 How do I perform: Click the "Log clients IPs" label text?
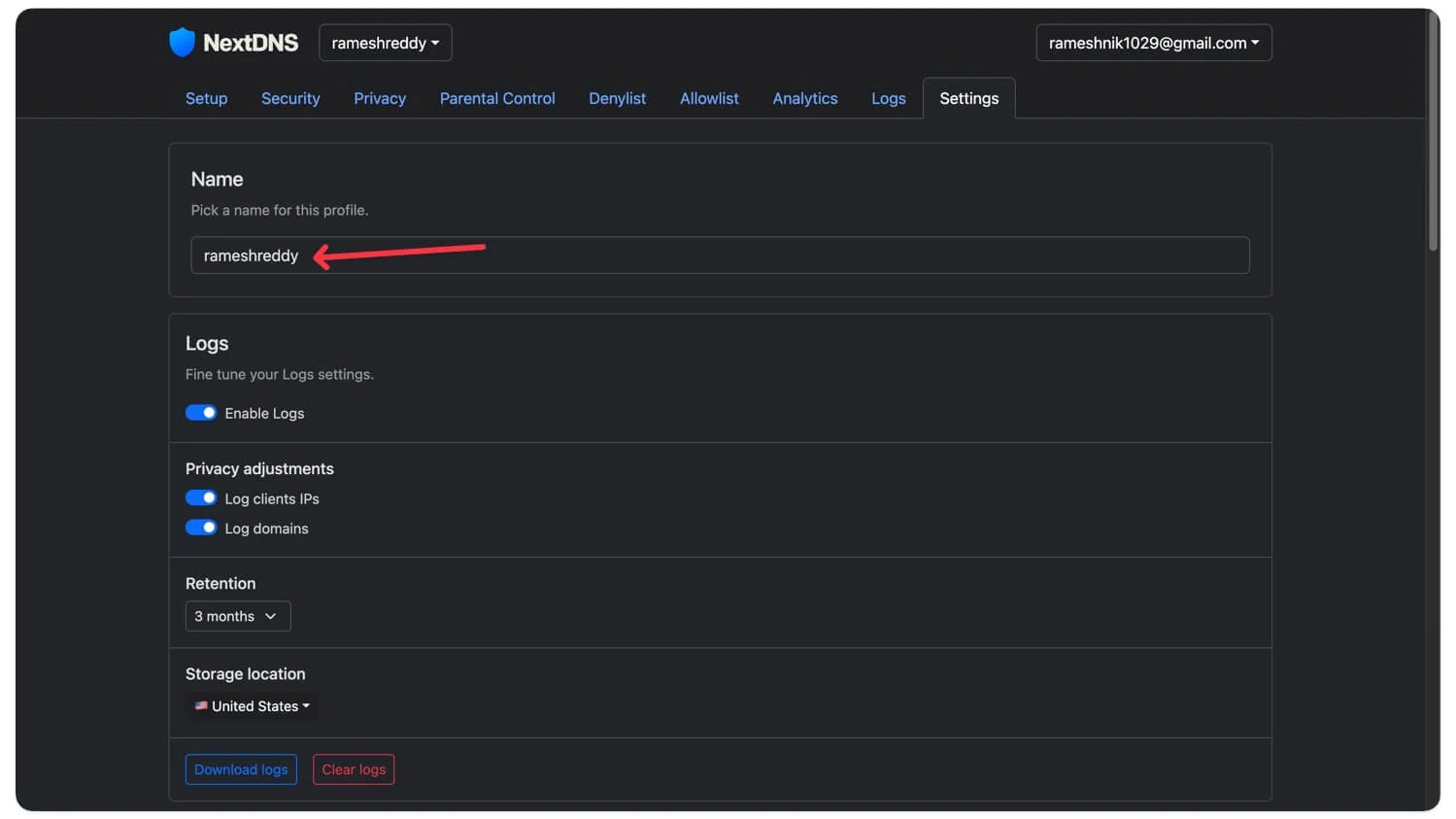(272, 498)
